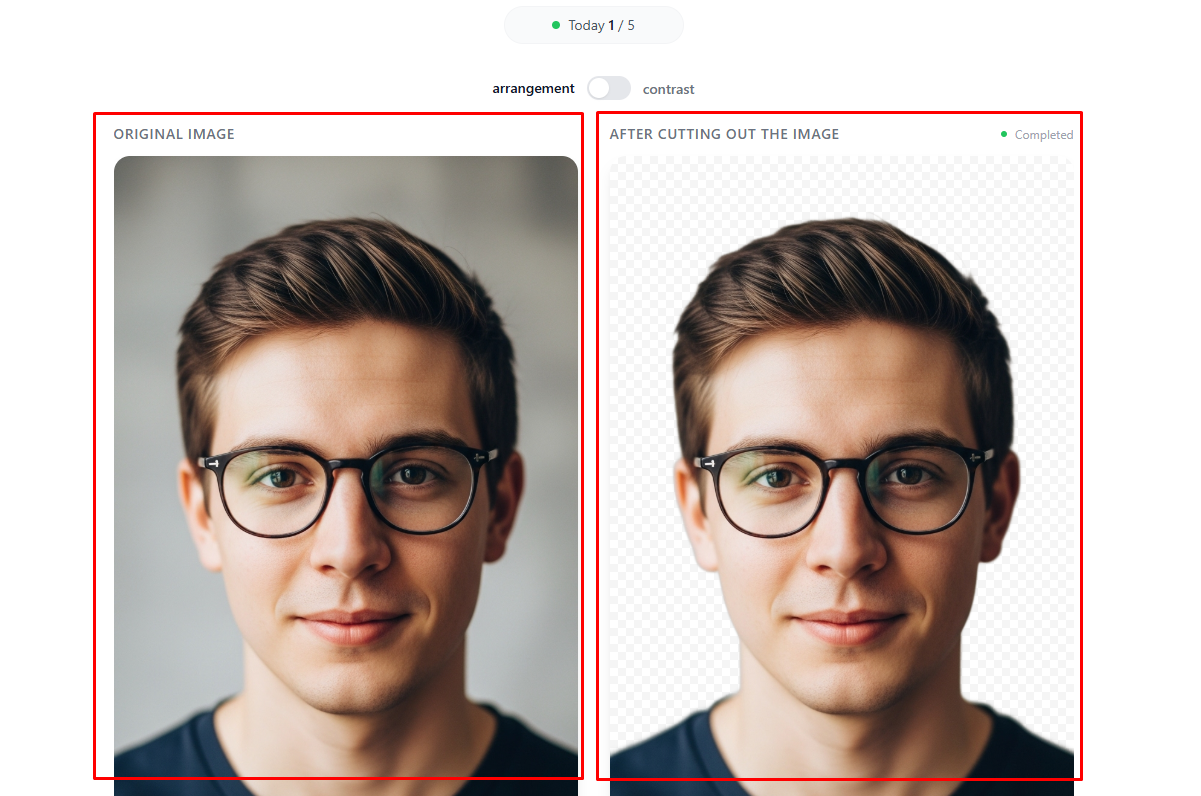The height and width of the screenshot is (796, 1201).
Task: Click the green dot beside Today counter
Action: [x=556, y=25]
